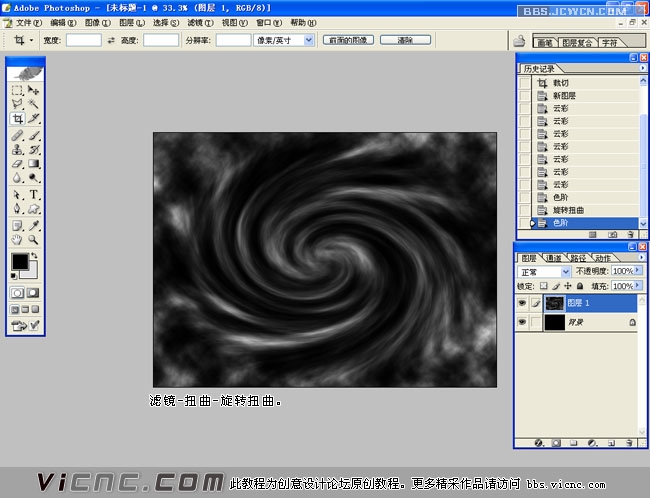Viewport: 650px width, 498px height.
Task: Select the Pen tool
Action: pos(17,209)
